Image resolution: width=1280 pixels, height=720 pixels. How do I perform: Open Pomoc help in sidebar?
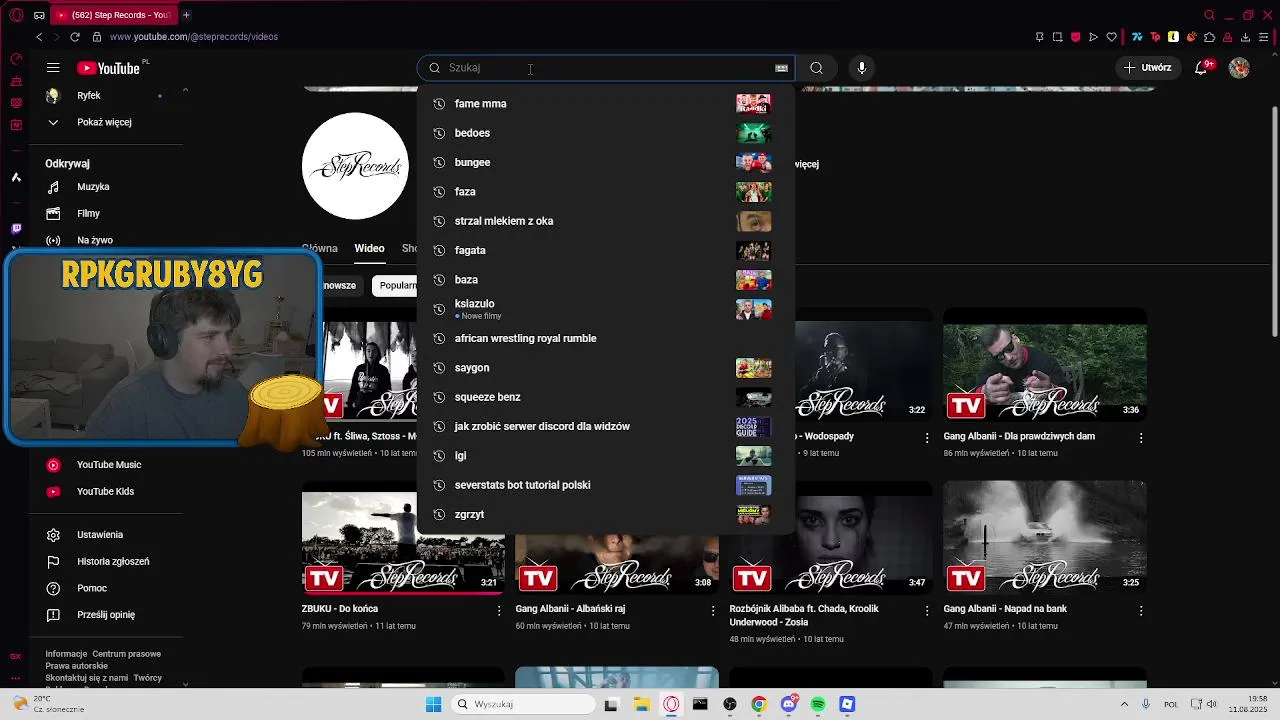click(x=92, y=588)
